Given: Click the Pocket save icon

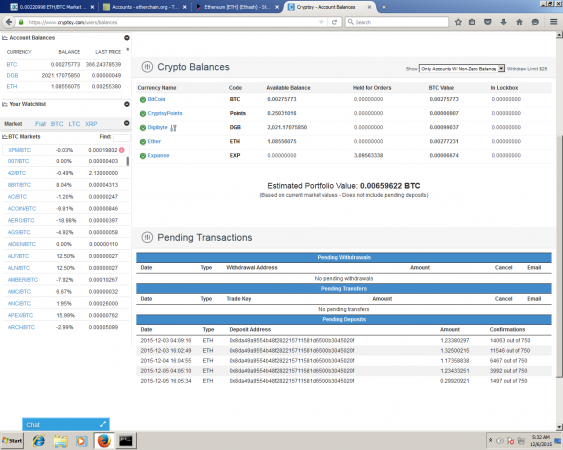Looking at the screenshot, I should coord(488,22).
